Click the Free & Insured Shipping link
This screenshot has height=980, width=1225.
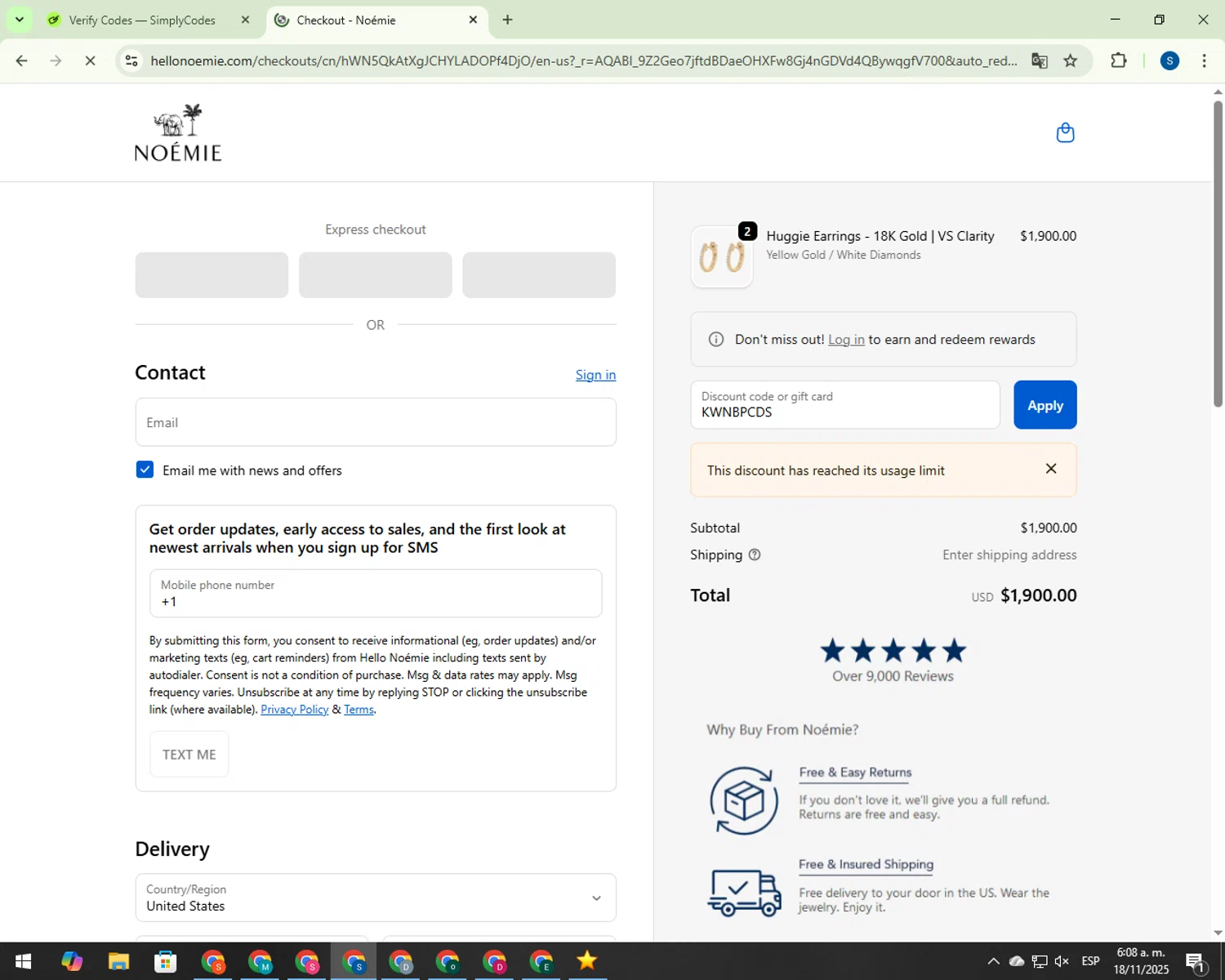pos(866,865)
